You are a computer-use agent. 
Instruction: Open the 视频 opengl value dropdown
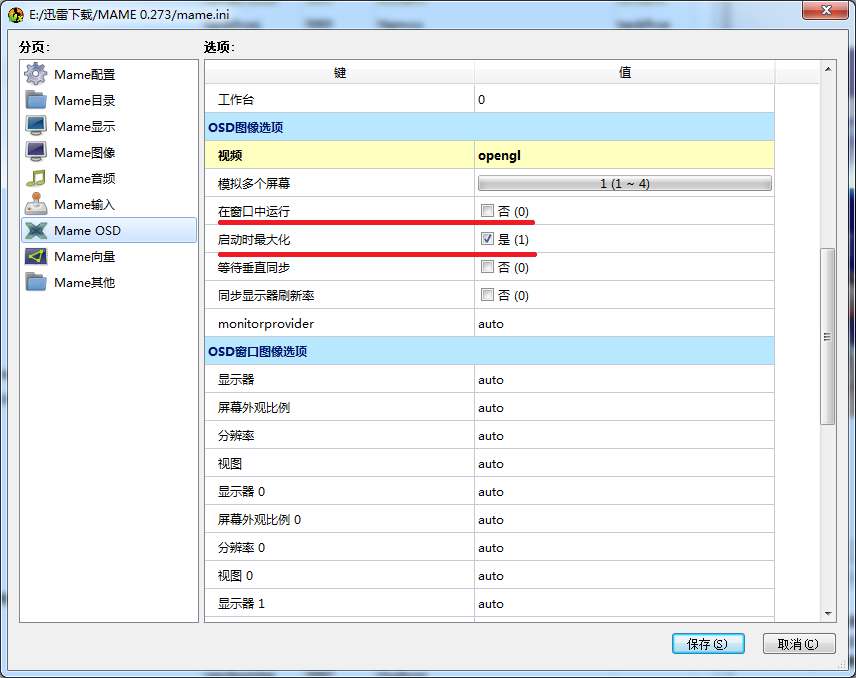click(624, 156)
